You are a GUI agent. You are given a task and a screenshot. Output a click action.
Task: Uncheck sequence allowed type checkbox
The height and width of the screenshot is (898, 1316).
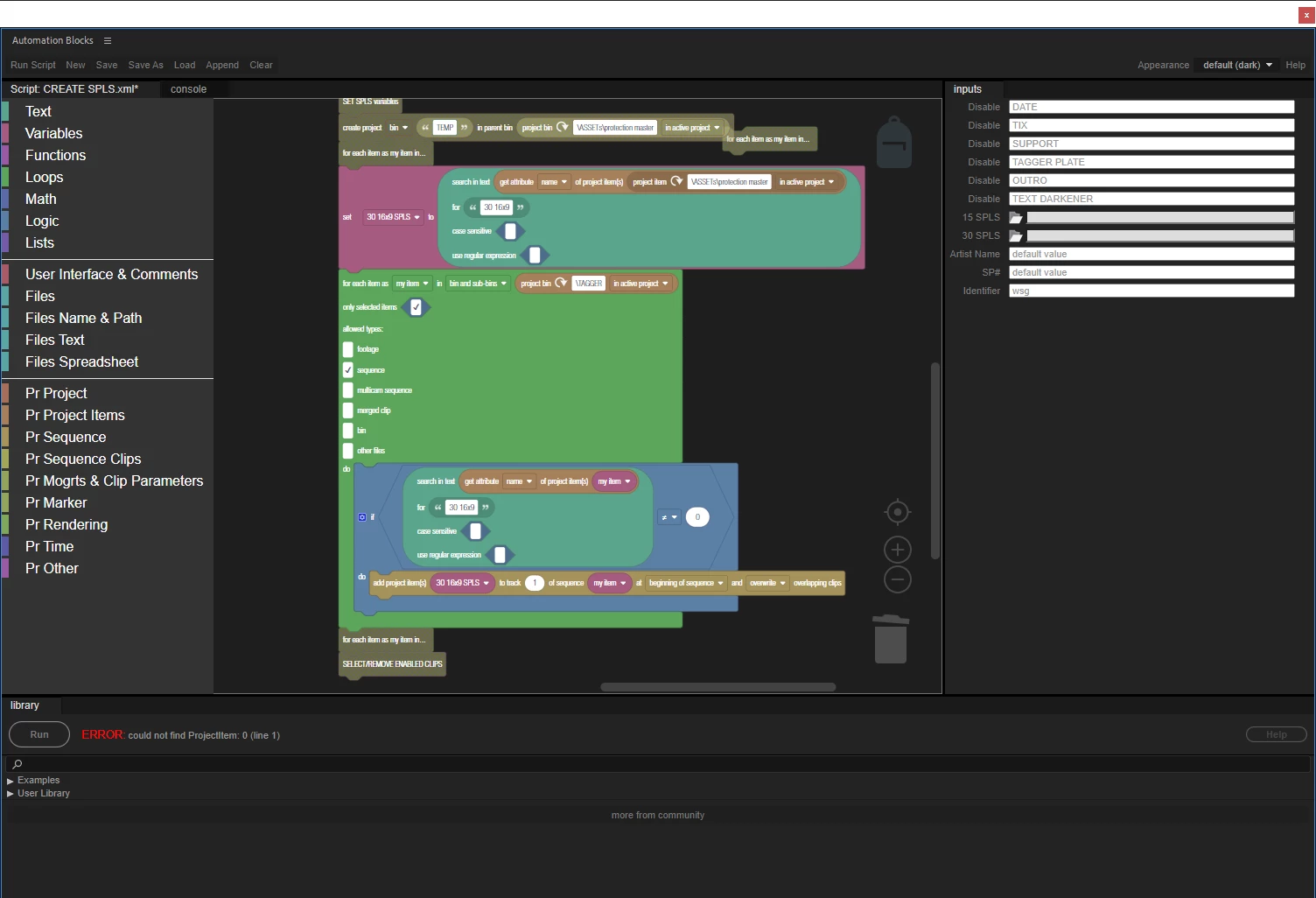(348, 369)
